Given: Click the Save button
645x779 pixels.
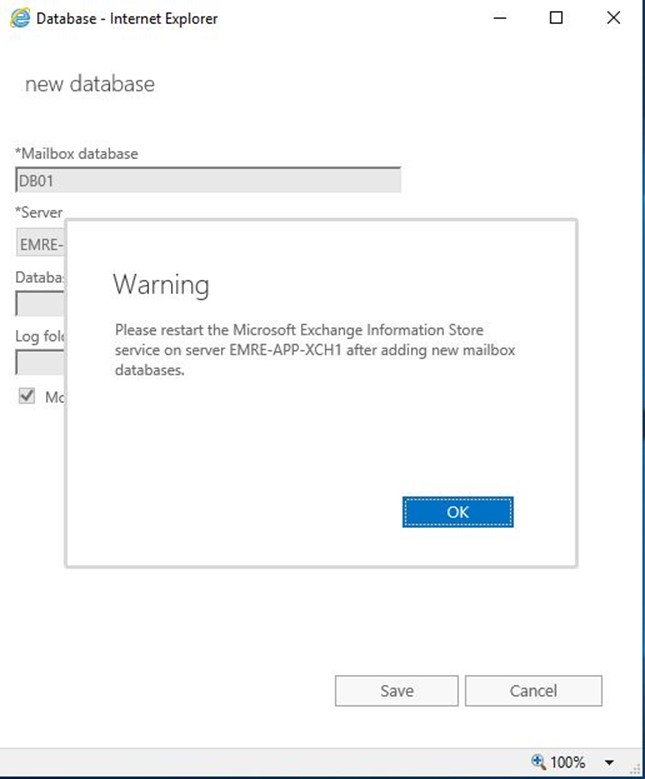Looking at the screenshot, I should pyautogui.click(x=397, y=691).
